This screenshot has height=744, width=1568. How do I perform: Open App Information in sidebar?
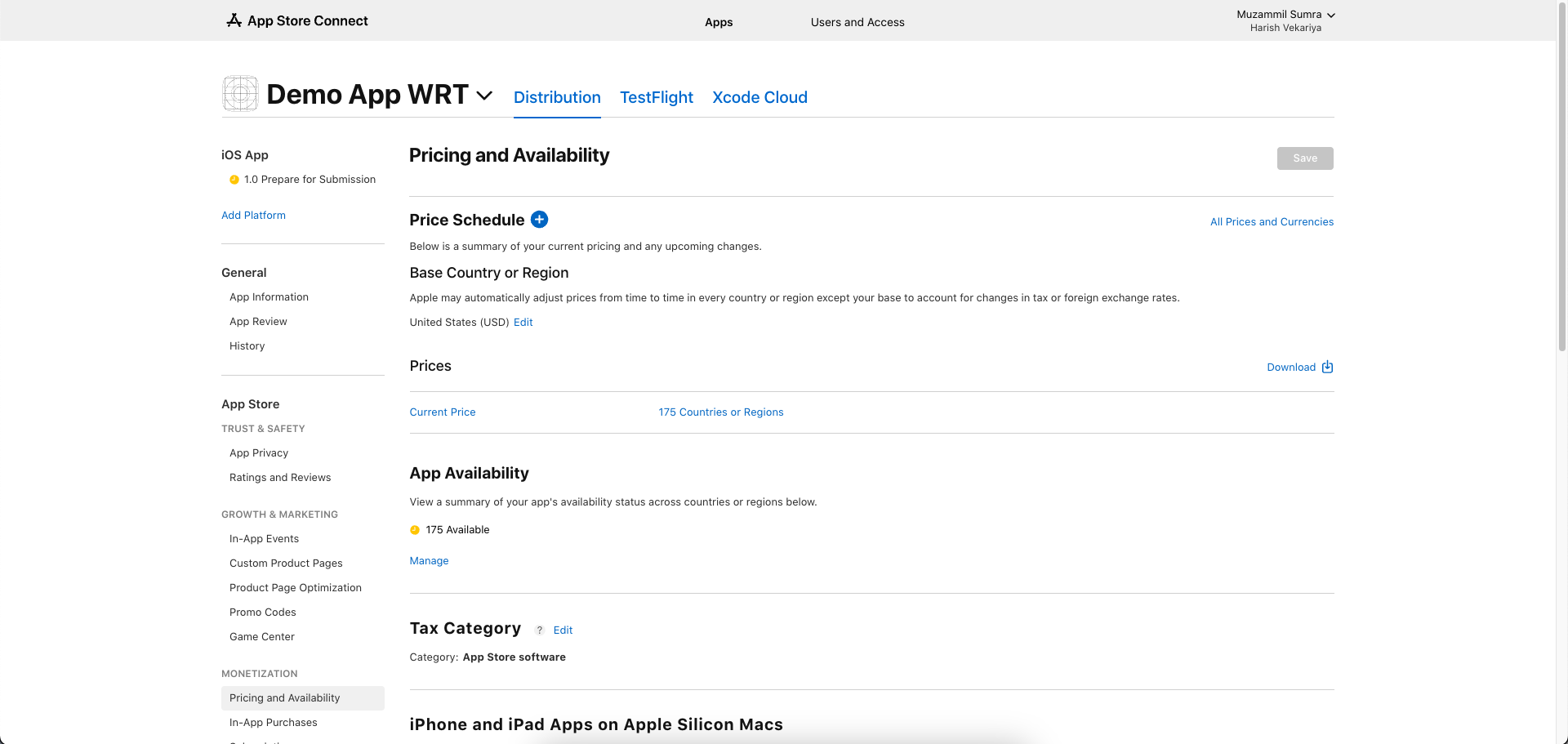(x=269, y=297)
